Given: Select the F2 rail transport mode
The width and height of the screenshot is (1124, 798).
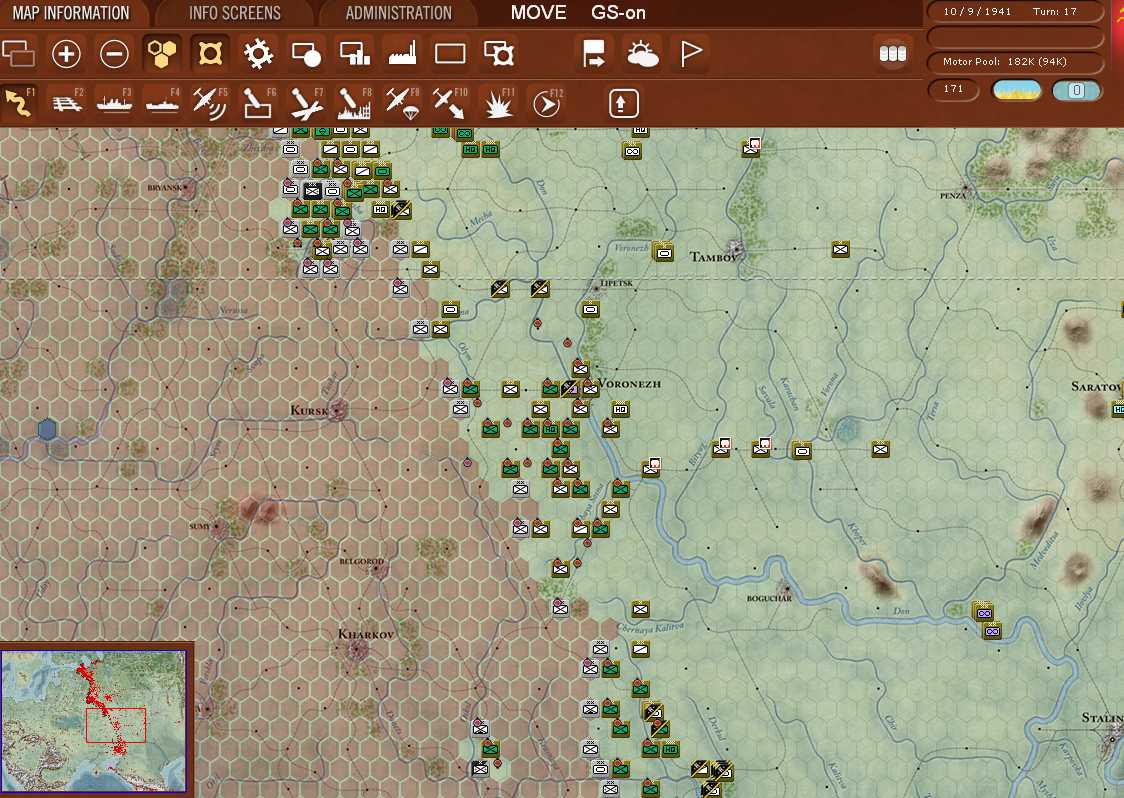Looking at the screenshot, I should [66, 103].
